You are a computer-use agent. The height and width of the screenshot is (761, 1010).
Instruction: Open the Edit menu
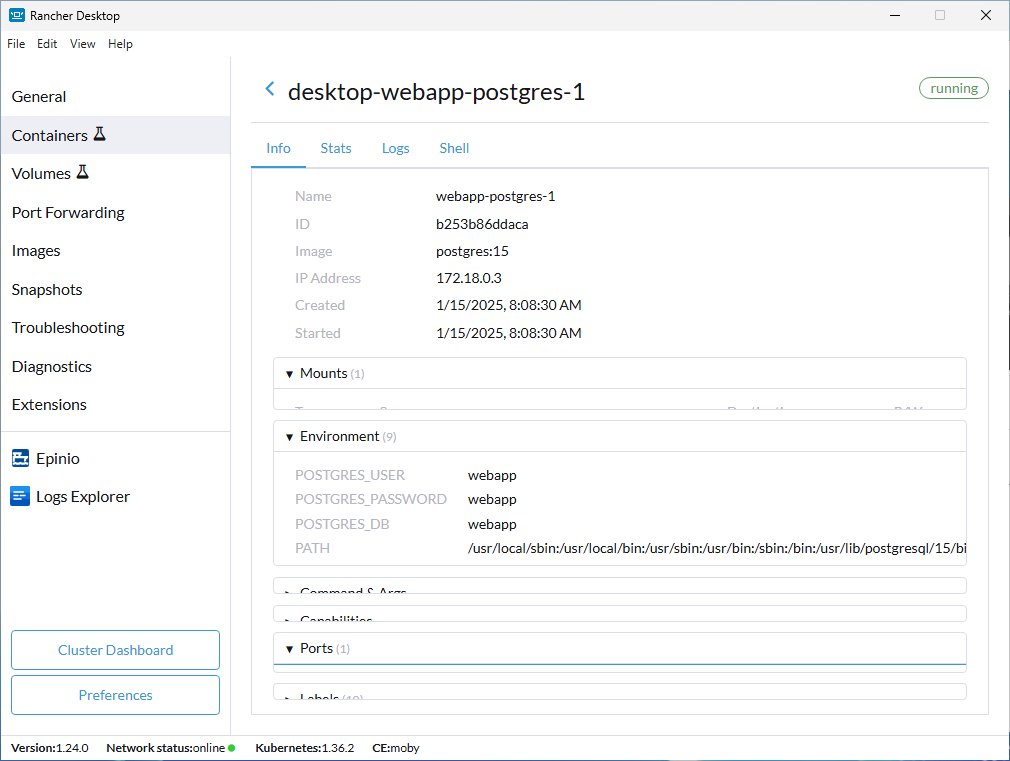(47, 44)
